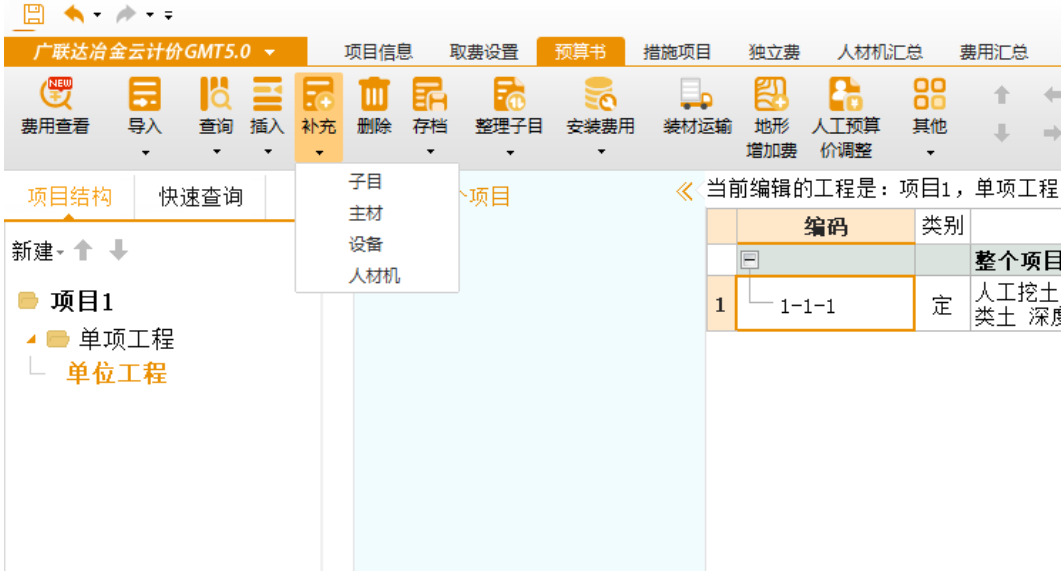The width and height of the screenshot is (1063, 573).
Task: Select the 单位工程 tree item
Action: coord(116,374)
